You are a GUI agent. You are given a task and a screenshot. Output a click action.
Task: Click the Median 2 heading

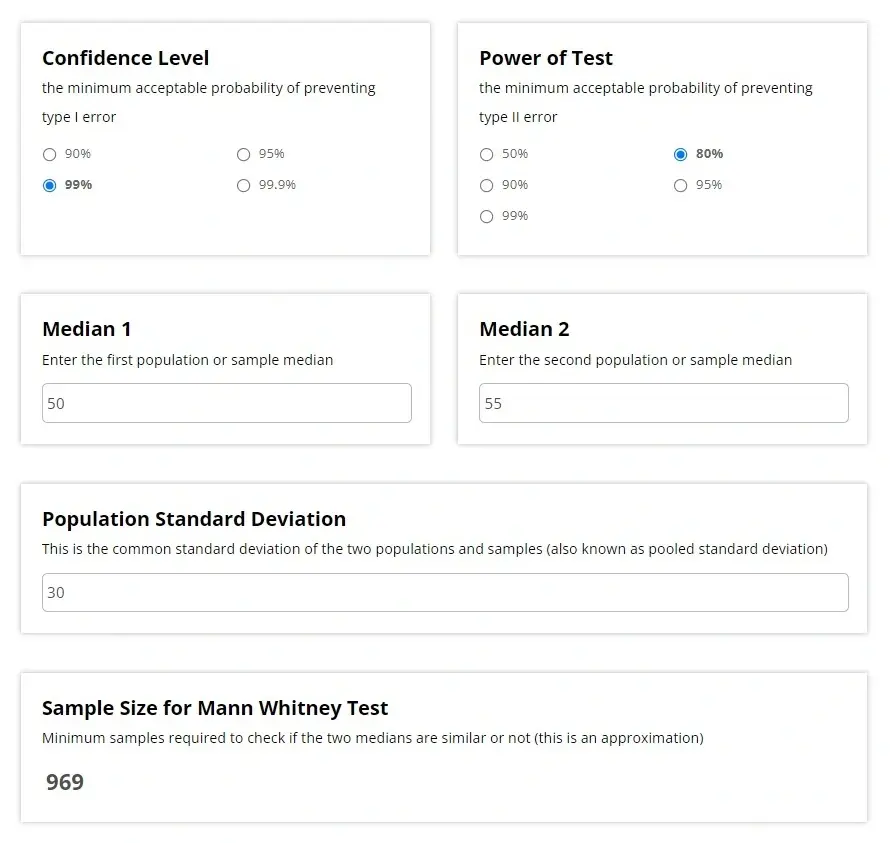click(524, 329)
